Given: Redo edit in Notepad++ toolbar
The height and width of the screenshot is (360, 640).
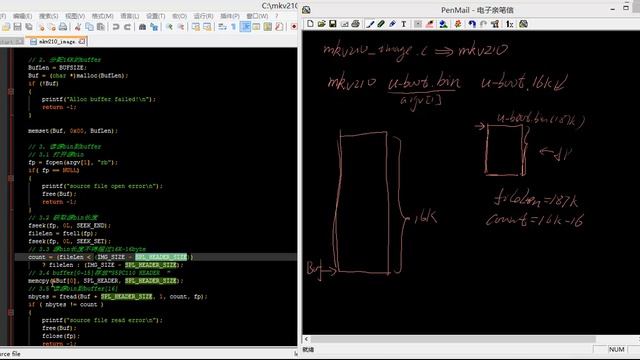Looking at the screenshot, I should click(x=127, y=27).
